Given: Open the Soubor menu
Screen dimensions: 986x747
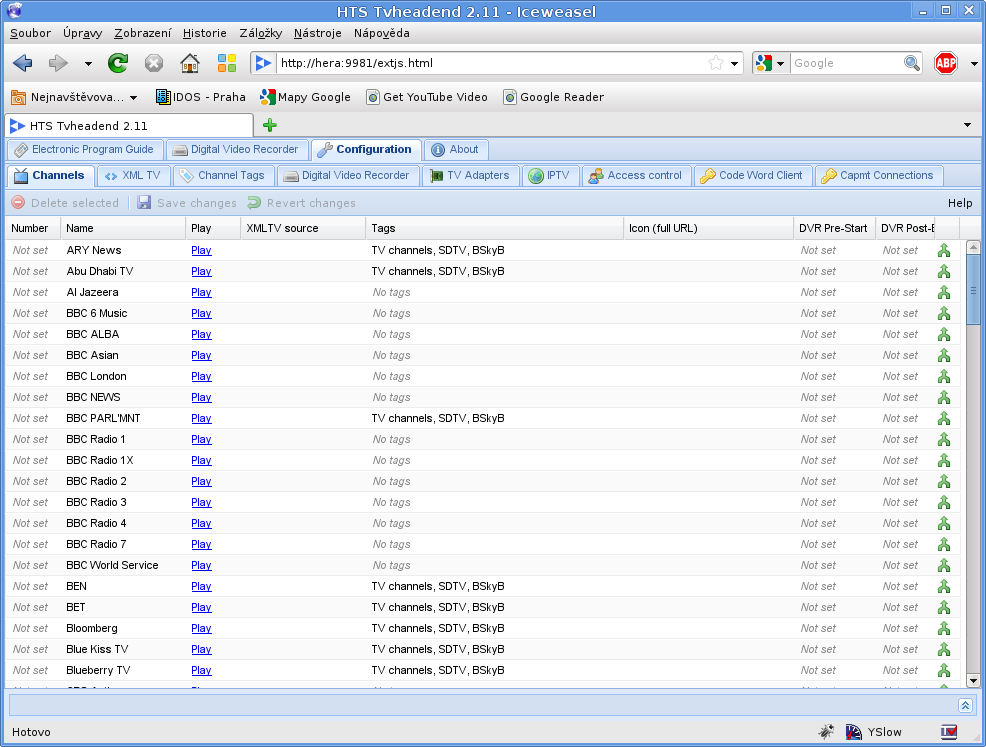Looking at the screenshot, I should coord(30,33).
